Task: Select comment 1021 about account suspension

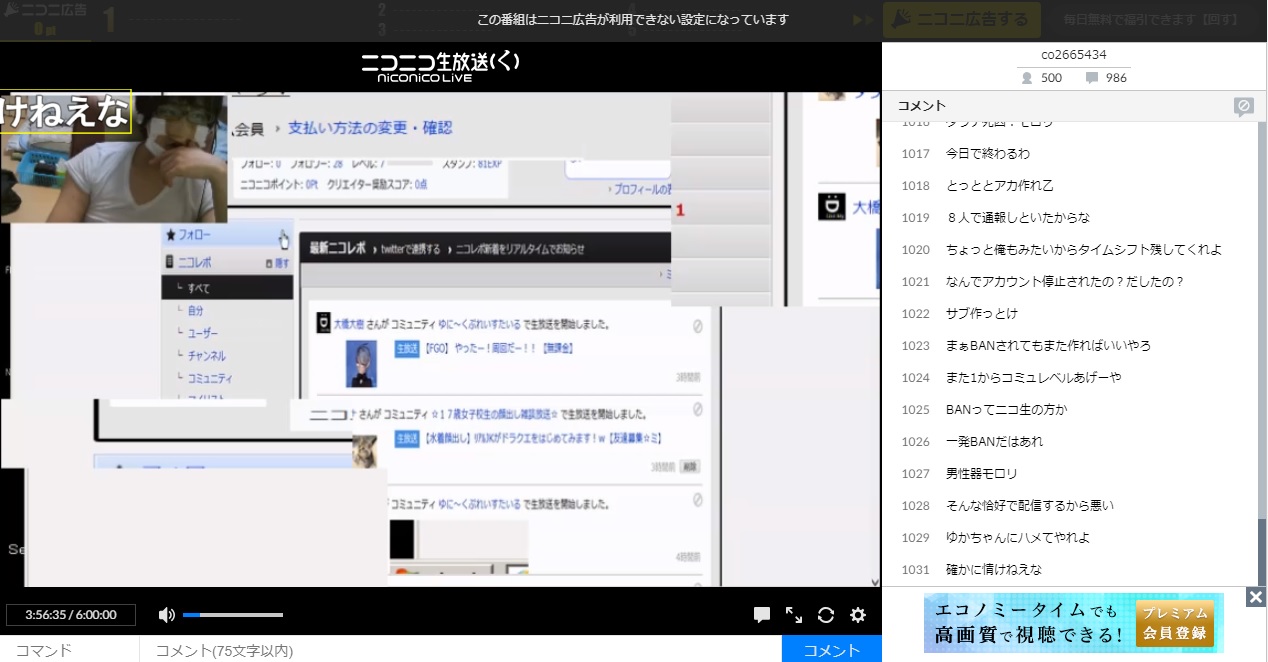Action: point(1064,282)
